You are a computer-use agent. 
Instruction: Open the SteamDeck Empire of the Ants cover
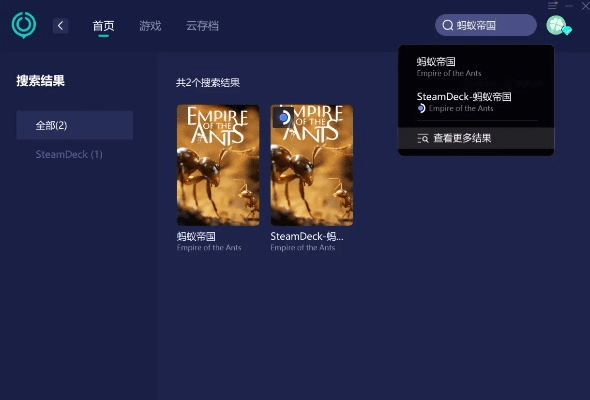tap(312, 165)
